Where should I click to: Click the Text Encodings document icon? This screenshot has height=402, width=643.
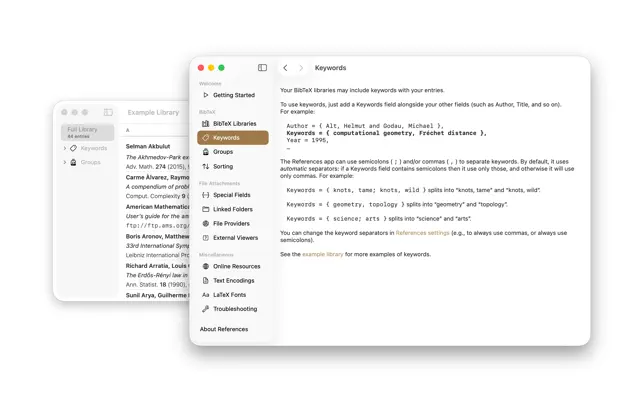click(x=206, y=281)
